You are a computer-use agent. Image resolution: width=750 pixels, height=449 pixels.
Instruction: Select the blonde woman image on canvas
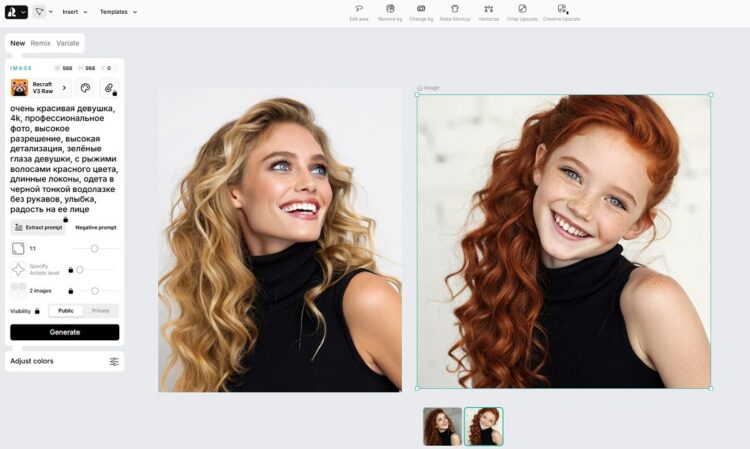tap(280, 240)
